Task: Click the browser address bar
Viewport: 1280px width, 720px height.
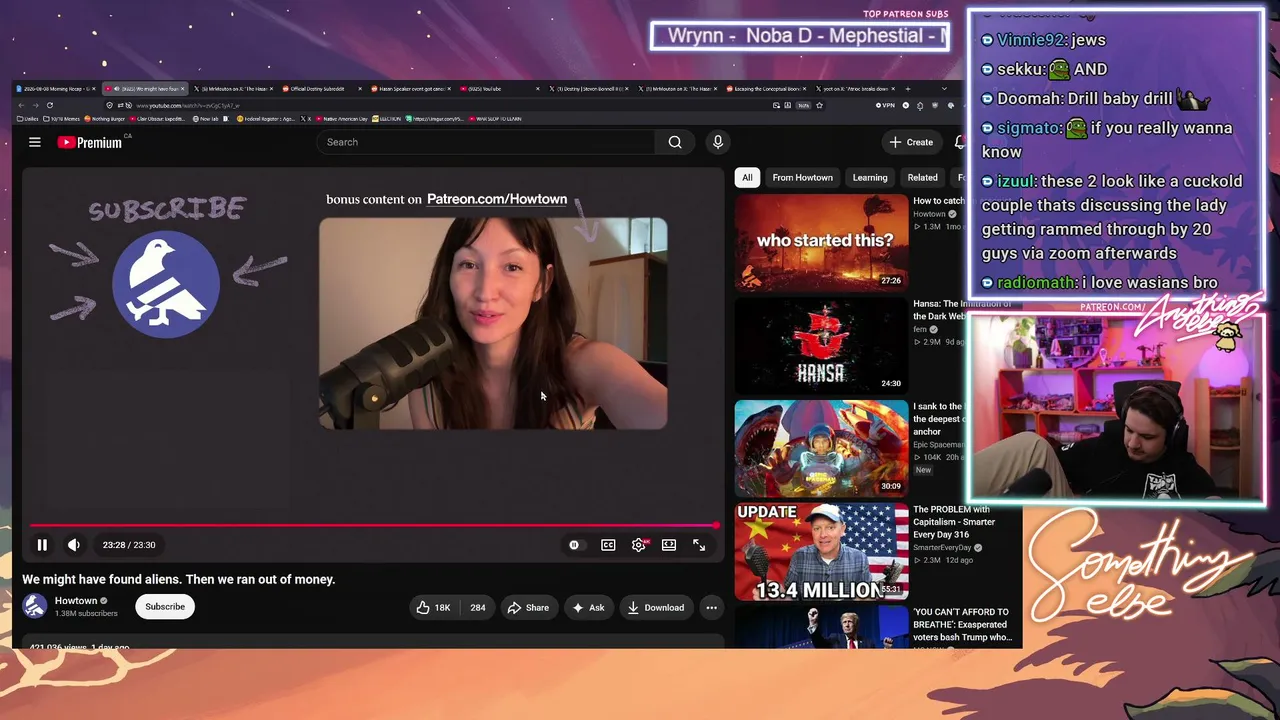Action: [440, 105]
